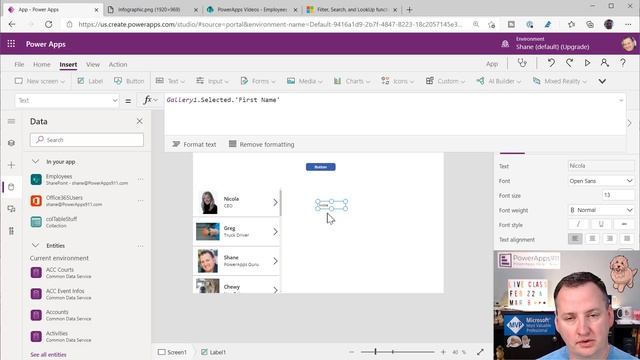Collapse the In your app section
This screenshot has height=360, width=640.
[x=36, y=162]
